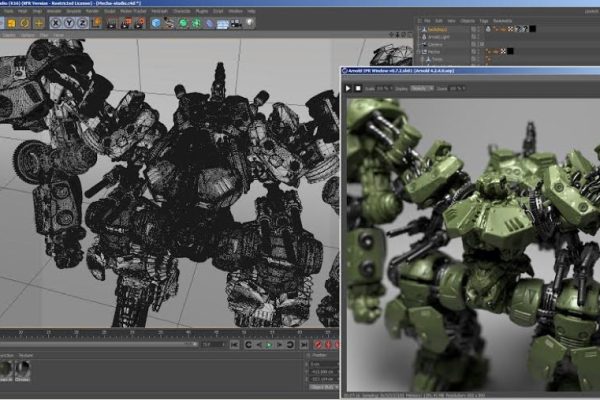600x400 pixels.
Task: Select the green material thumbnail
Action: (x=6, y=369)
